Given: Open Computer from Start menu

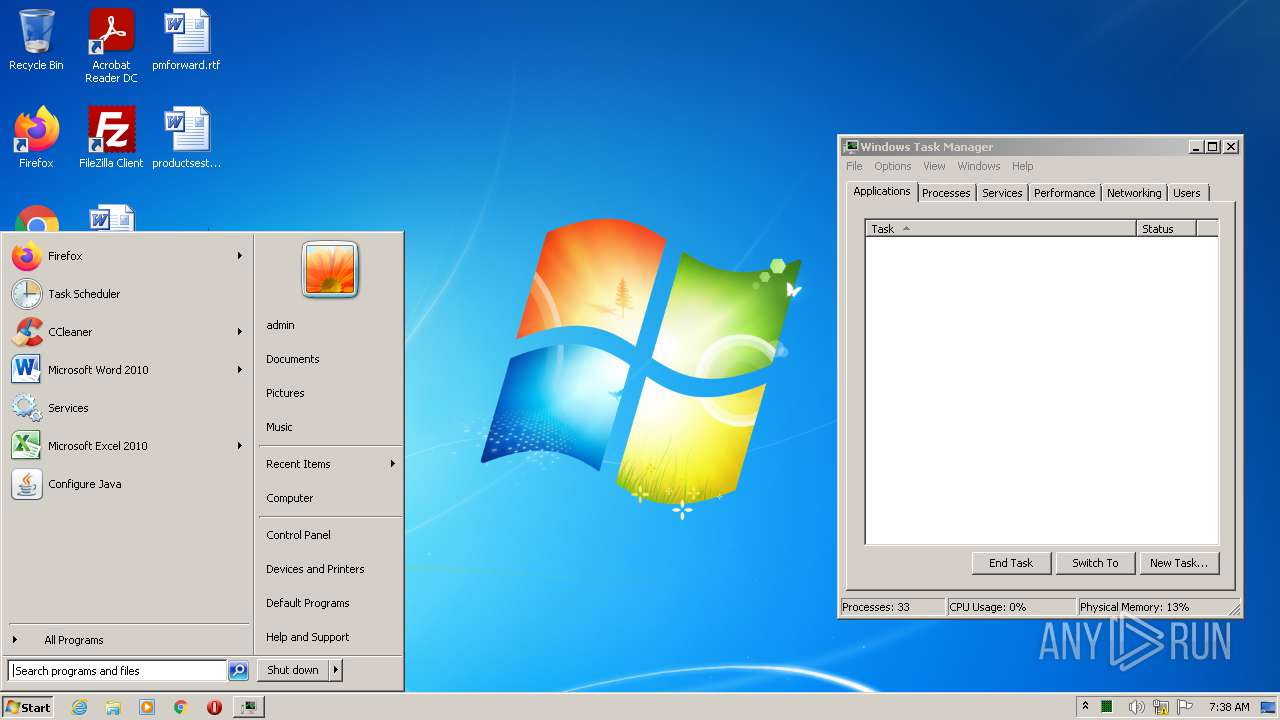Looking at the screenshot, I should pos(330,498).
